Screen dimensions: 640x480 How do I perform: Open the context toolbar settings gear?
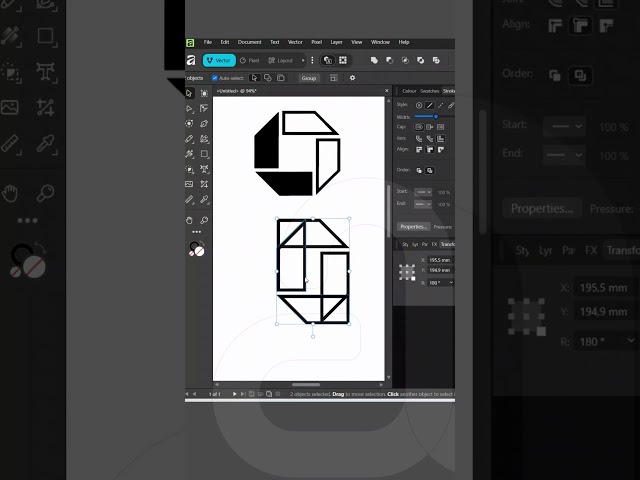click(352, 78)
